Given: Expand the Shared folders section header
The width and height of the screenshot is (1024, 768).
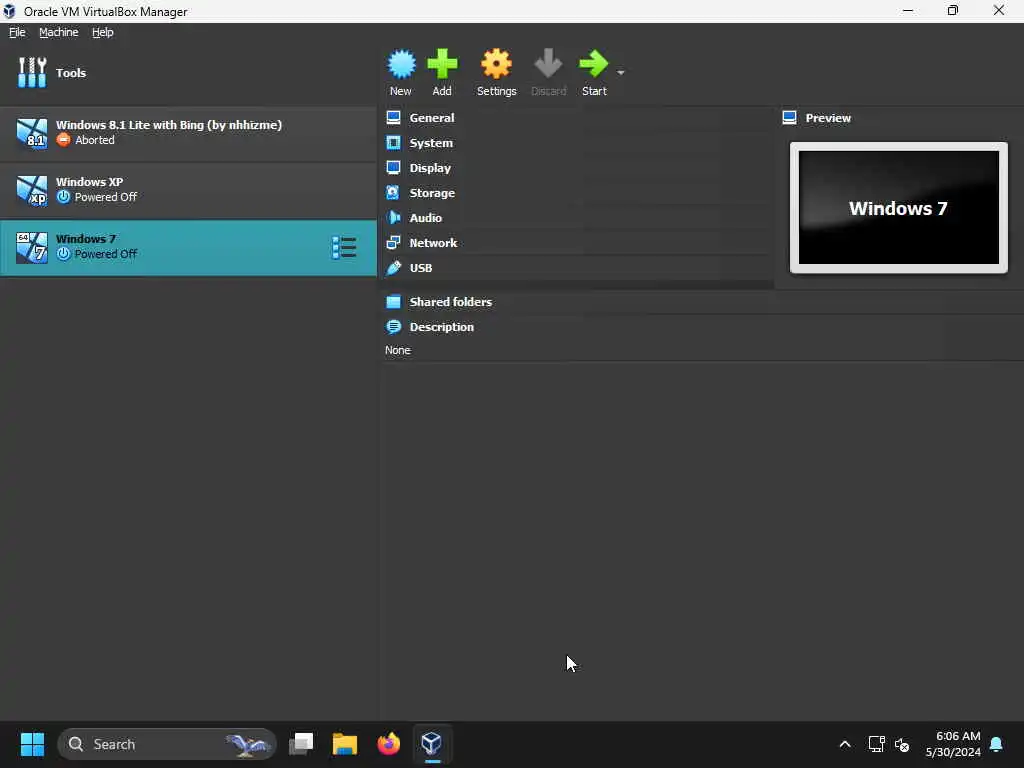Looking at the screenshot, I should (x=451, y=302).
